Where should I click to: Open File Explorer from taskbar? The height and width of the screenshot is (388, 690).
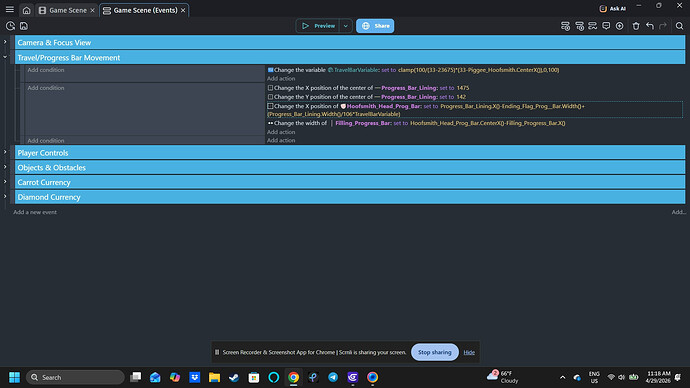point(214,377)
